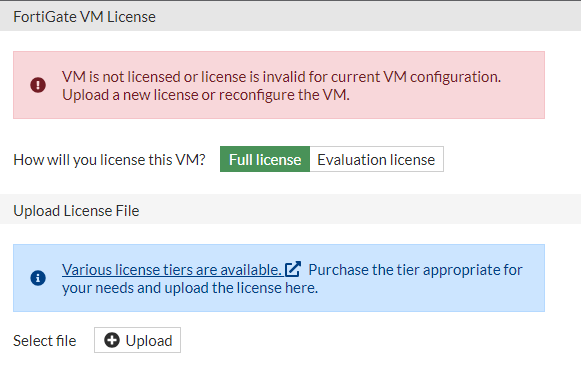This screenshot has height=366, width=581.
Task: Click the Upload License File section heading
Action: point(76,211)
